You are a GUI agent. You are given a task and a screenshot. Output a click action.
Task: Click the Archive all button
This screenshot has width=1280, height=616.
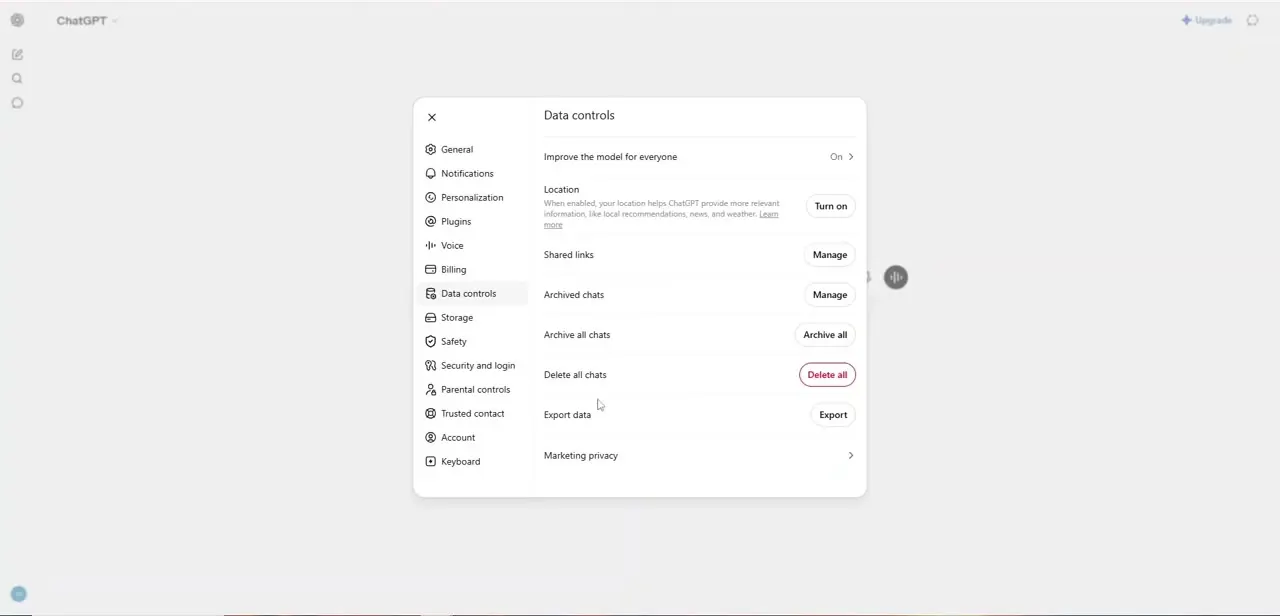point(825,335)
